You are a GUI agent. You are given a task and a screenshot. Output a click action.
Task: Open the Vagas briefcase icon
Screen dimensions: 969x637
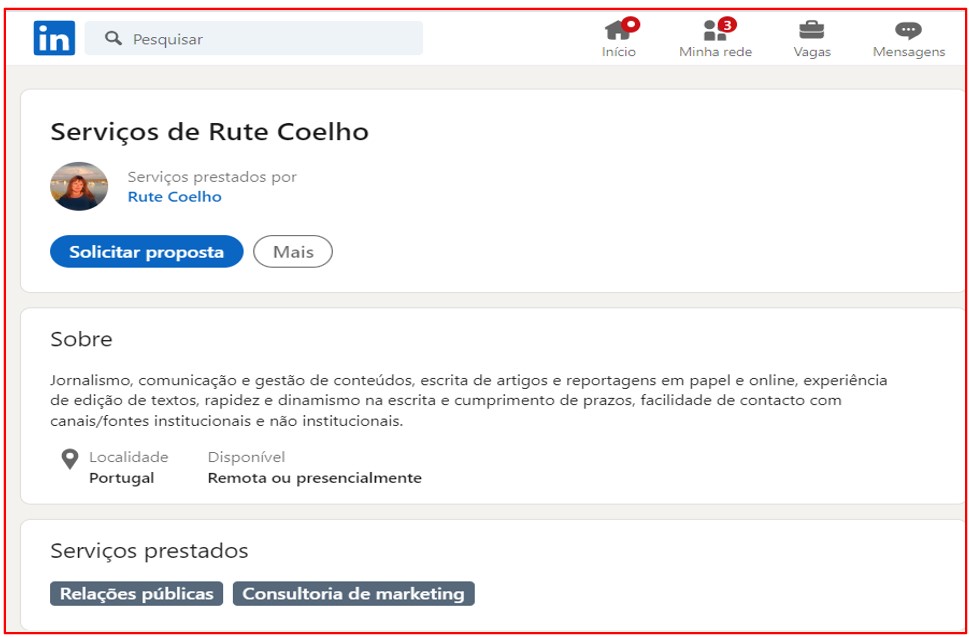click(811, 30)
